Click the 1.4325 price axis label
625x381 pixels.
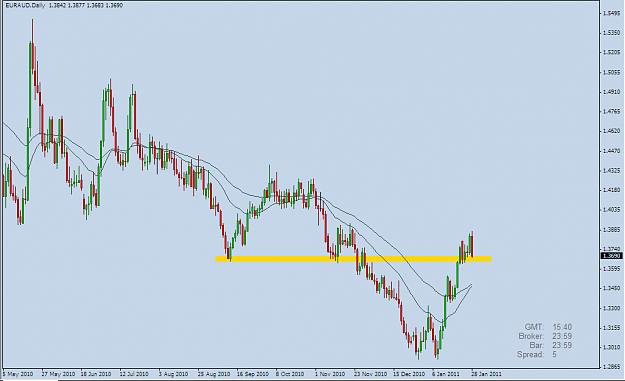point(611,171)
